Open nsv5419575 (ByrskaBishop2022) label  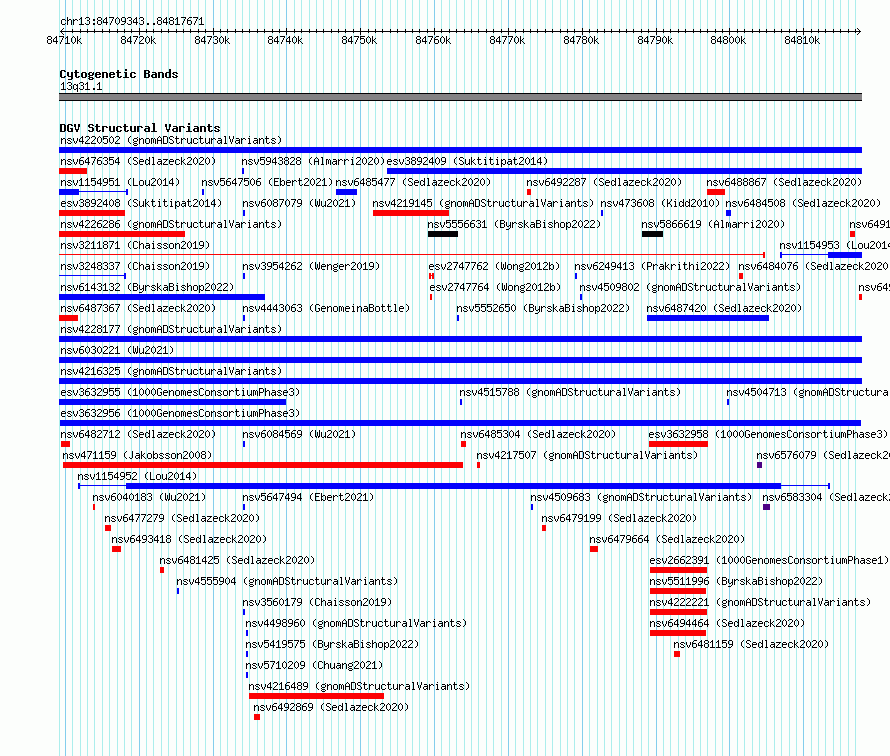(332, 644)
